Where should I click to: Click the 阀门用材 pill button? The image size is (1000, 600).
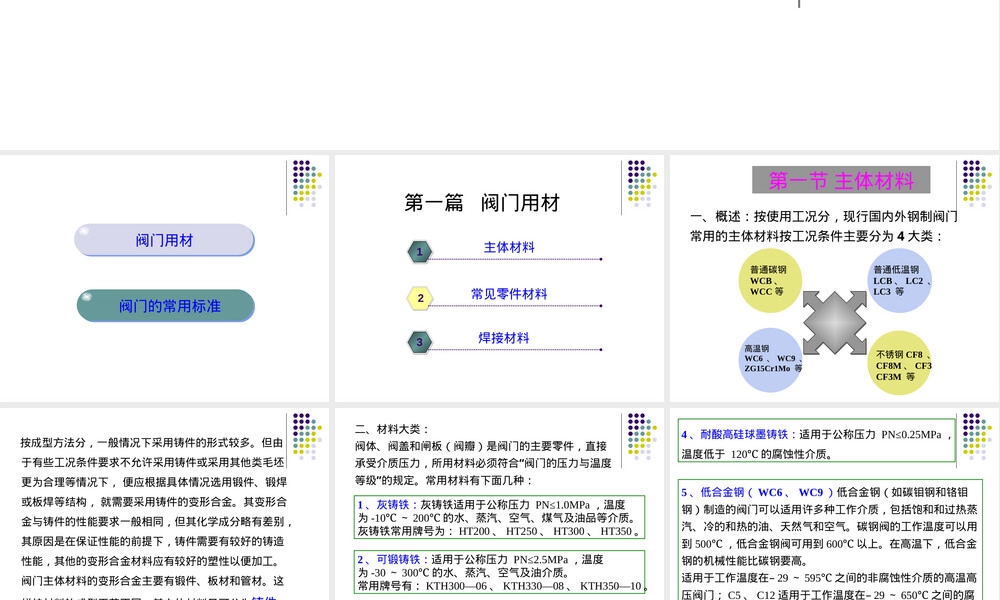[x=165, y=240]
